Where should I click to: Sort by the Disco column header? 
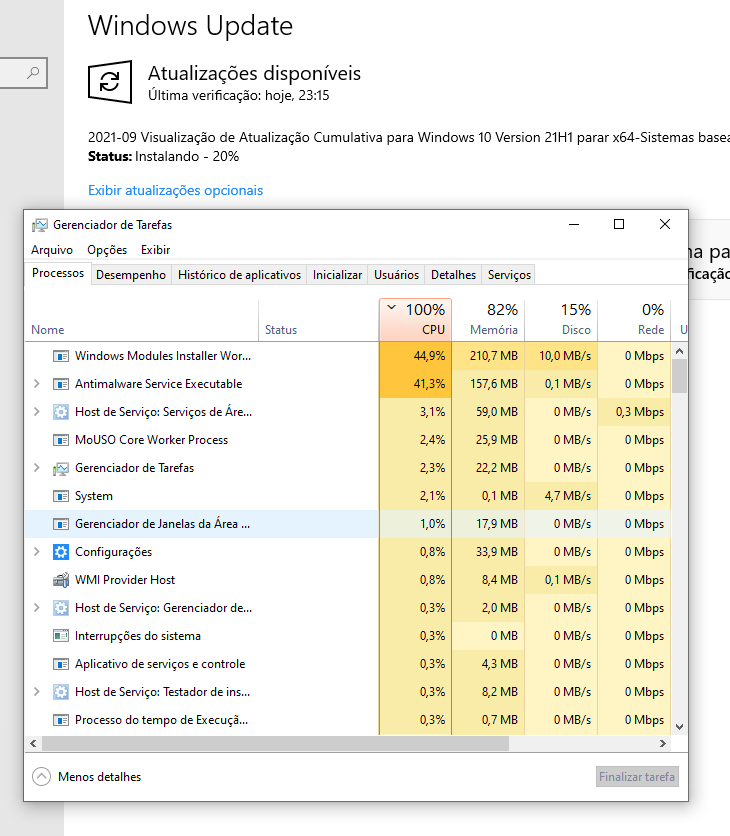[x=561, y=320]
